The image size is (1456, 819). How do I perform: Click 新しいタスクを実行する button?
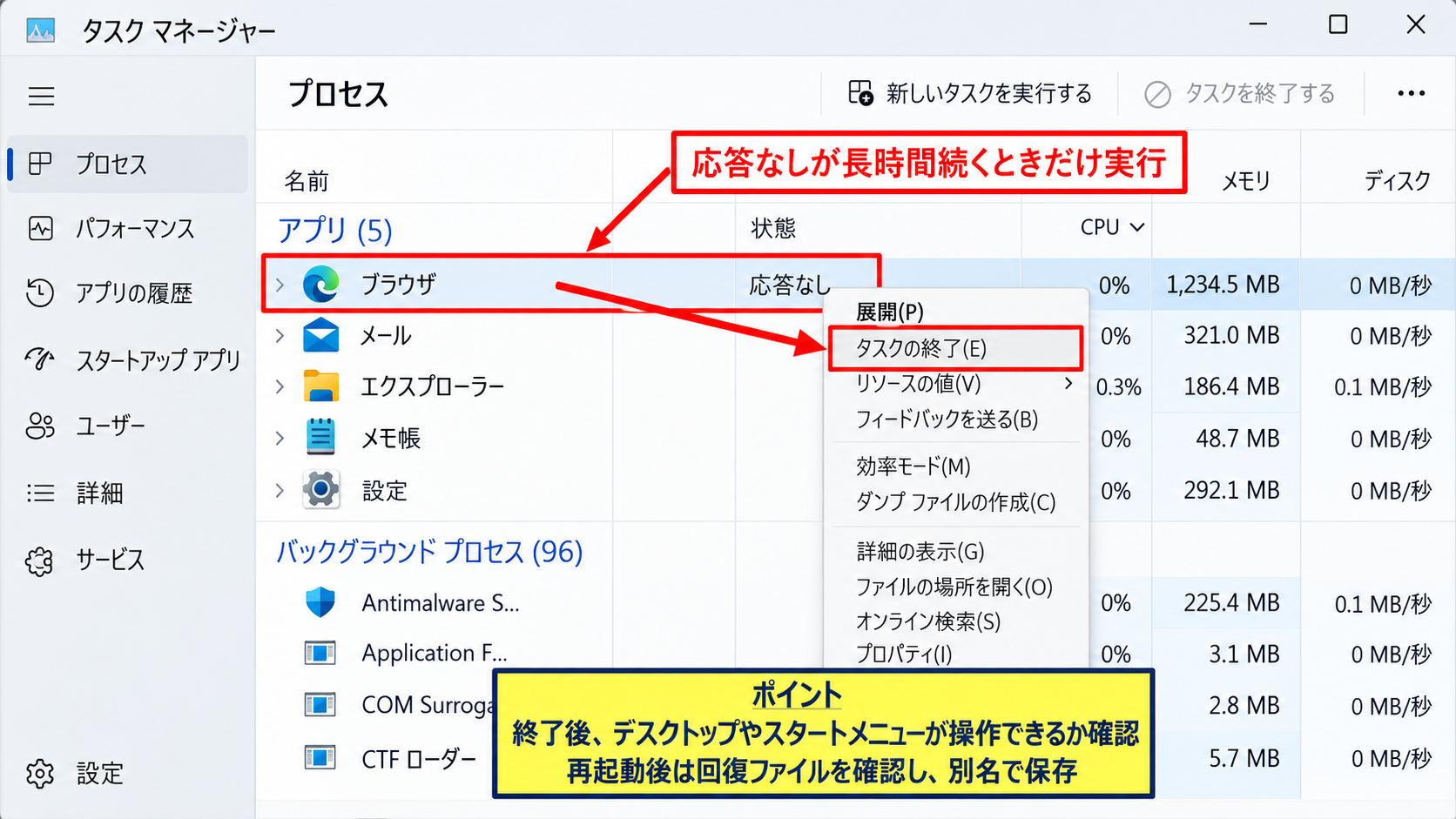[970, 94]
